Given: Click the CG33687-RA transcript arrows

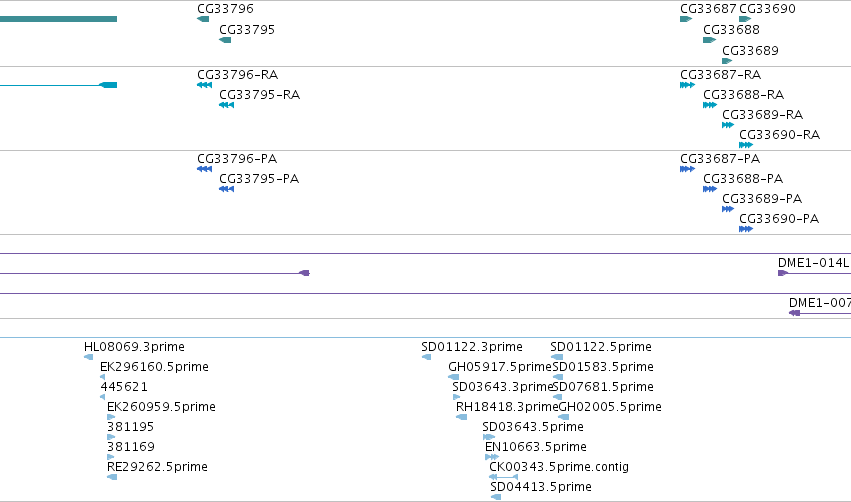Looking at the screenshot, I should click(687, 85).
